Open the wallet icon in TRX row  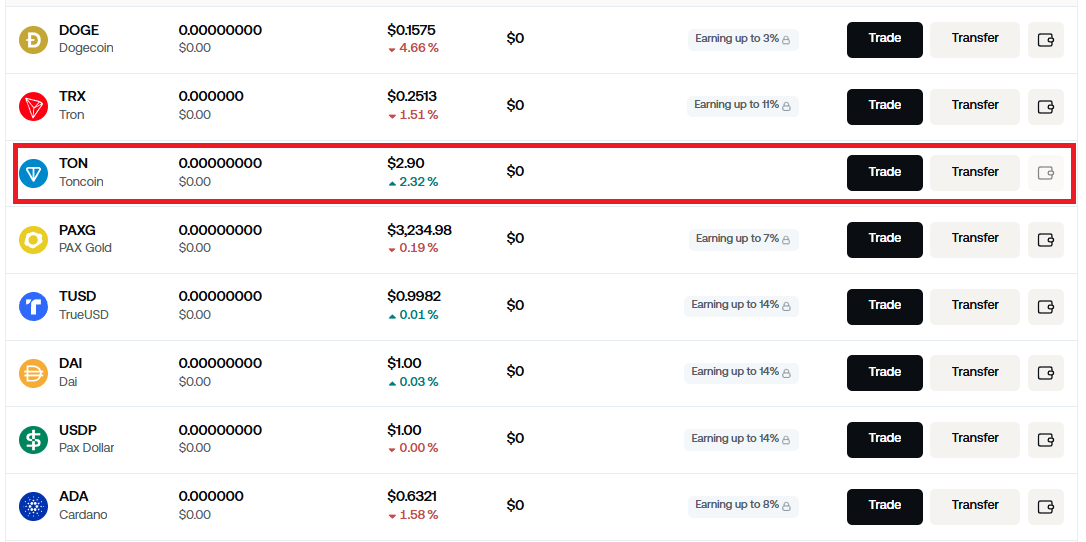pos(1045,107)
